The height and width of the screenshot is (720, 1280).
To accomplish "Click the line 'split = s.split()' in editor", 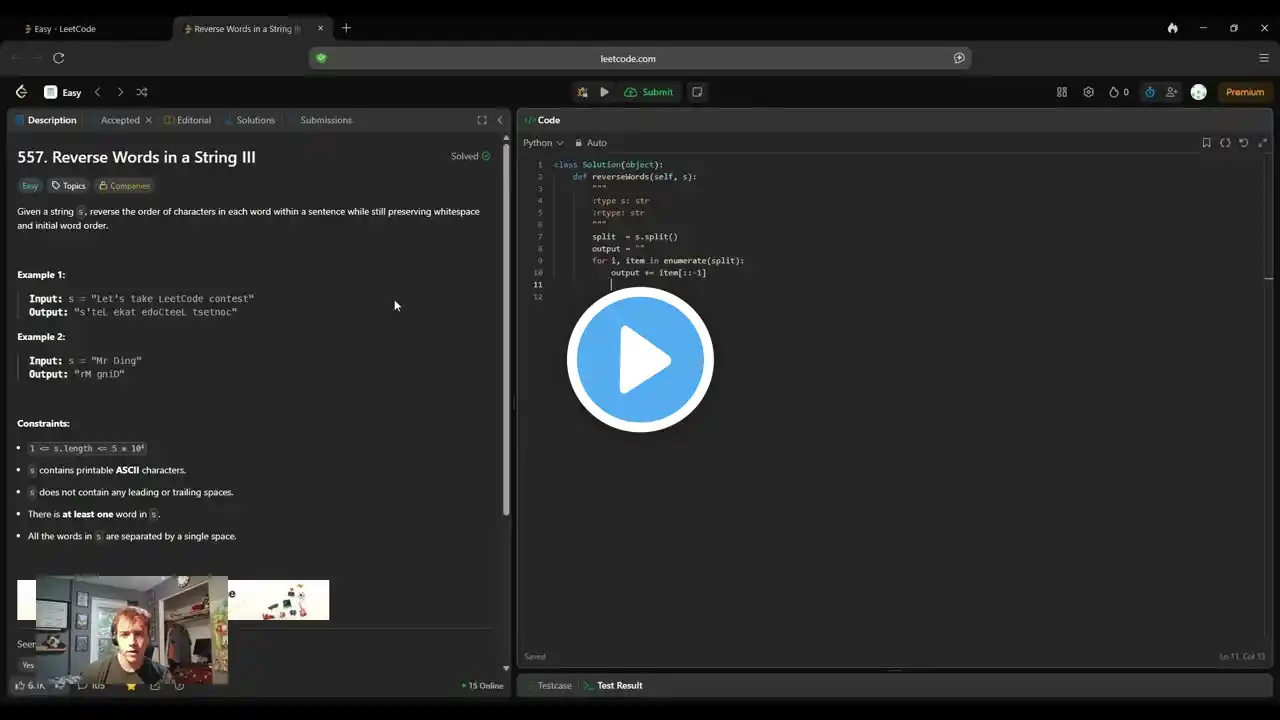I will click(635, 237).
